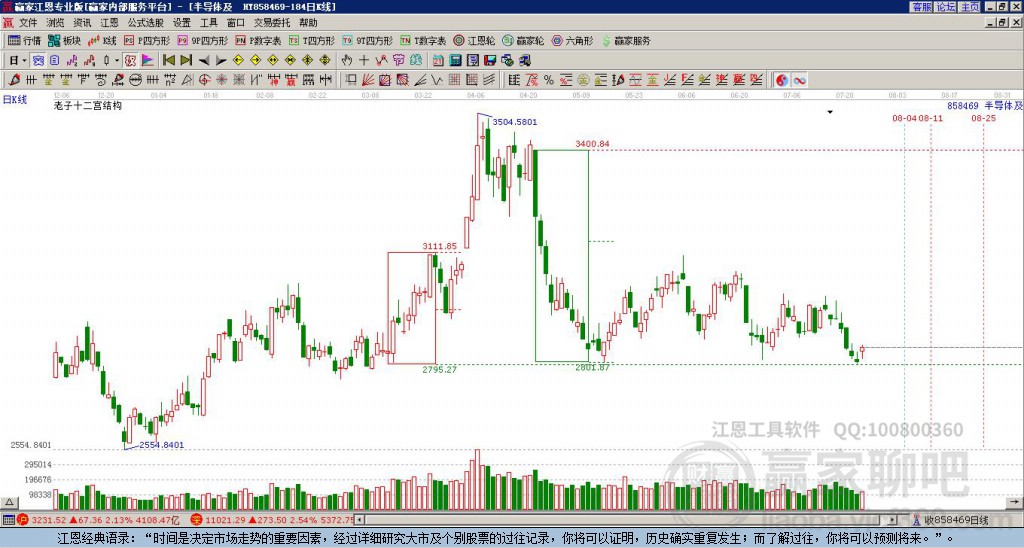Screen dimensions: 1024x548
Task: Open the 交易委托 menu
Action: pyautogui.click(x=272, y=23)
